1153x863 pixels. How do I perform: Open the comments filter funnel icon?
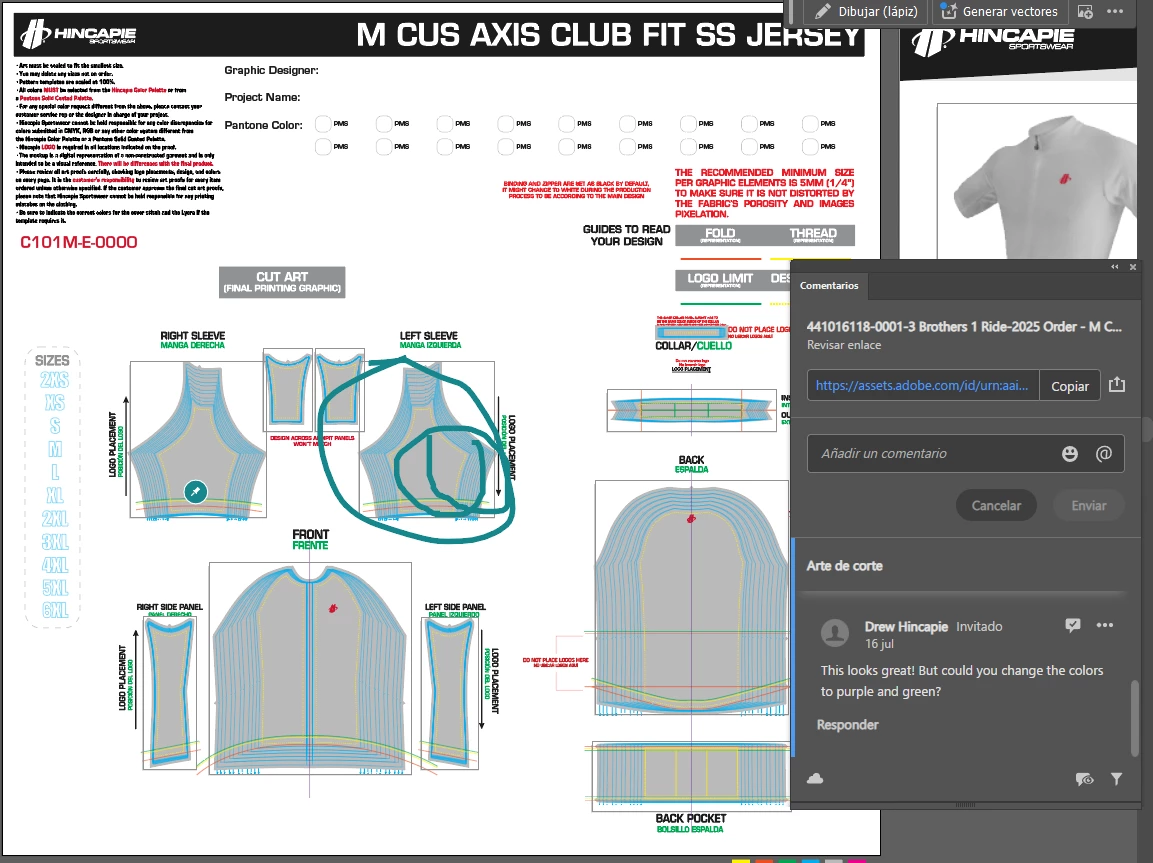pyautogui.click(x=1116, y=779)
